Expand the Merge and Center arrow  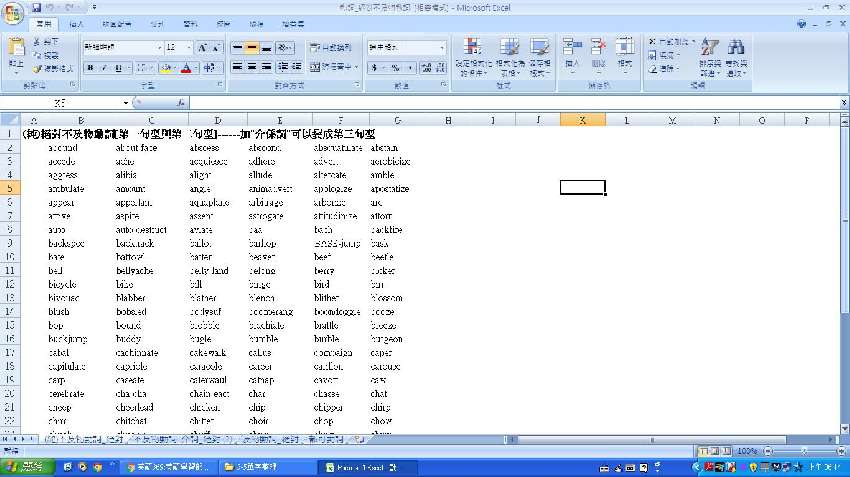point(356,67)
